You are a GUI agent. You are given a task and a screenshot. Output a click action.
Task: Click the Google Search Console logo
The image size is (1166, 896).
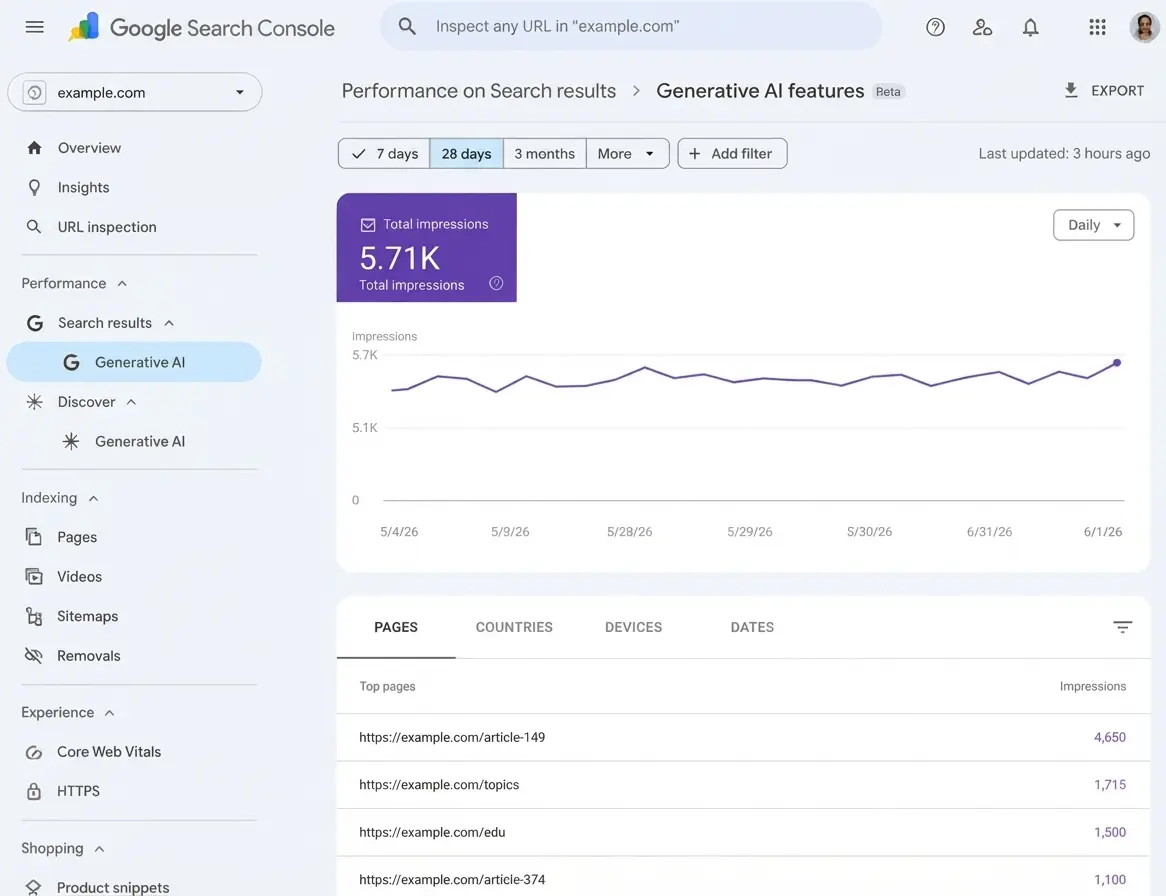coord(202,28)
